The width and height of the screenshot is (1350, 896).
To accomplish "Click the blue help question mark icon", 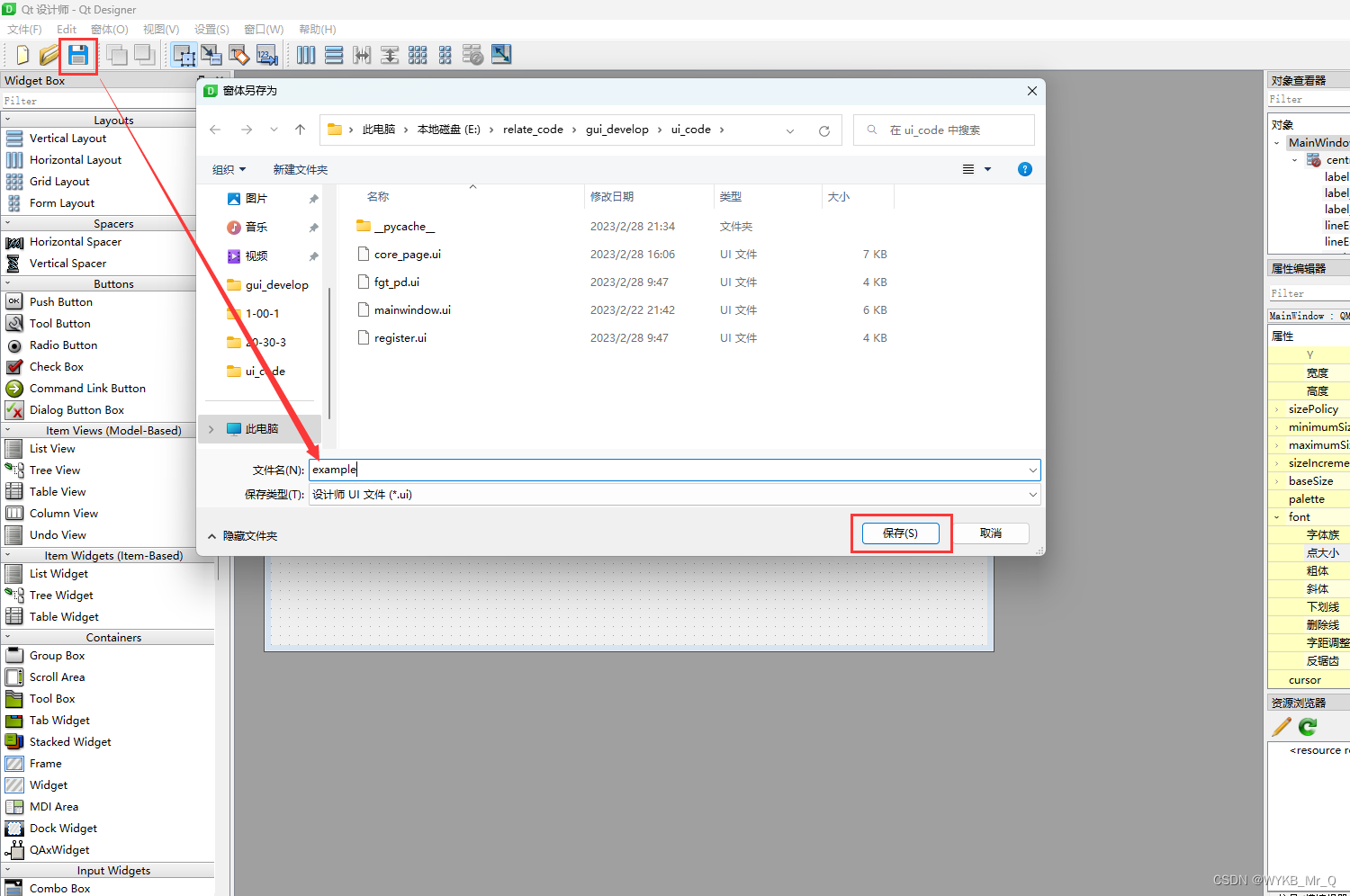I will (x=1024, y=169).
